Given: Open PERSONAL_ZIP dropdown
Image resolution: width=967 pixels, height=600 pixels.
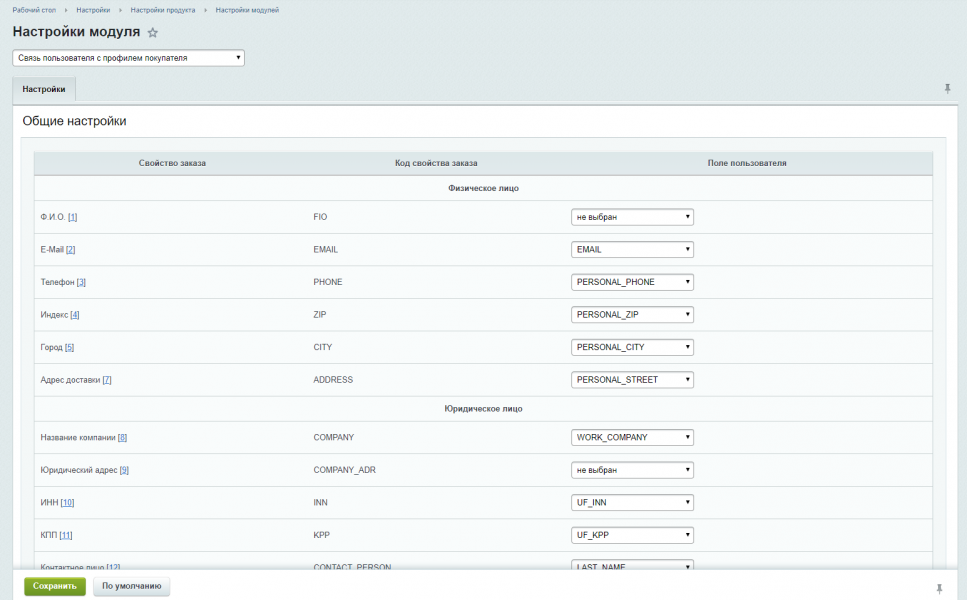Looking at the screenshot, I should (632, 314).
